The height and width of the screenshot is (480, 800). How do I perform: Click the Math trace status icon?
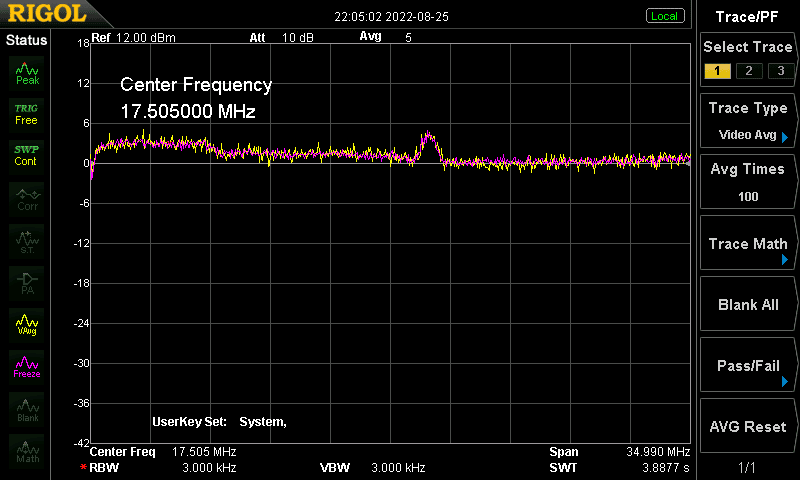coord(27,451)
